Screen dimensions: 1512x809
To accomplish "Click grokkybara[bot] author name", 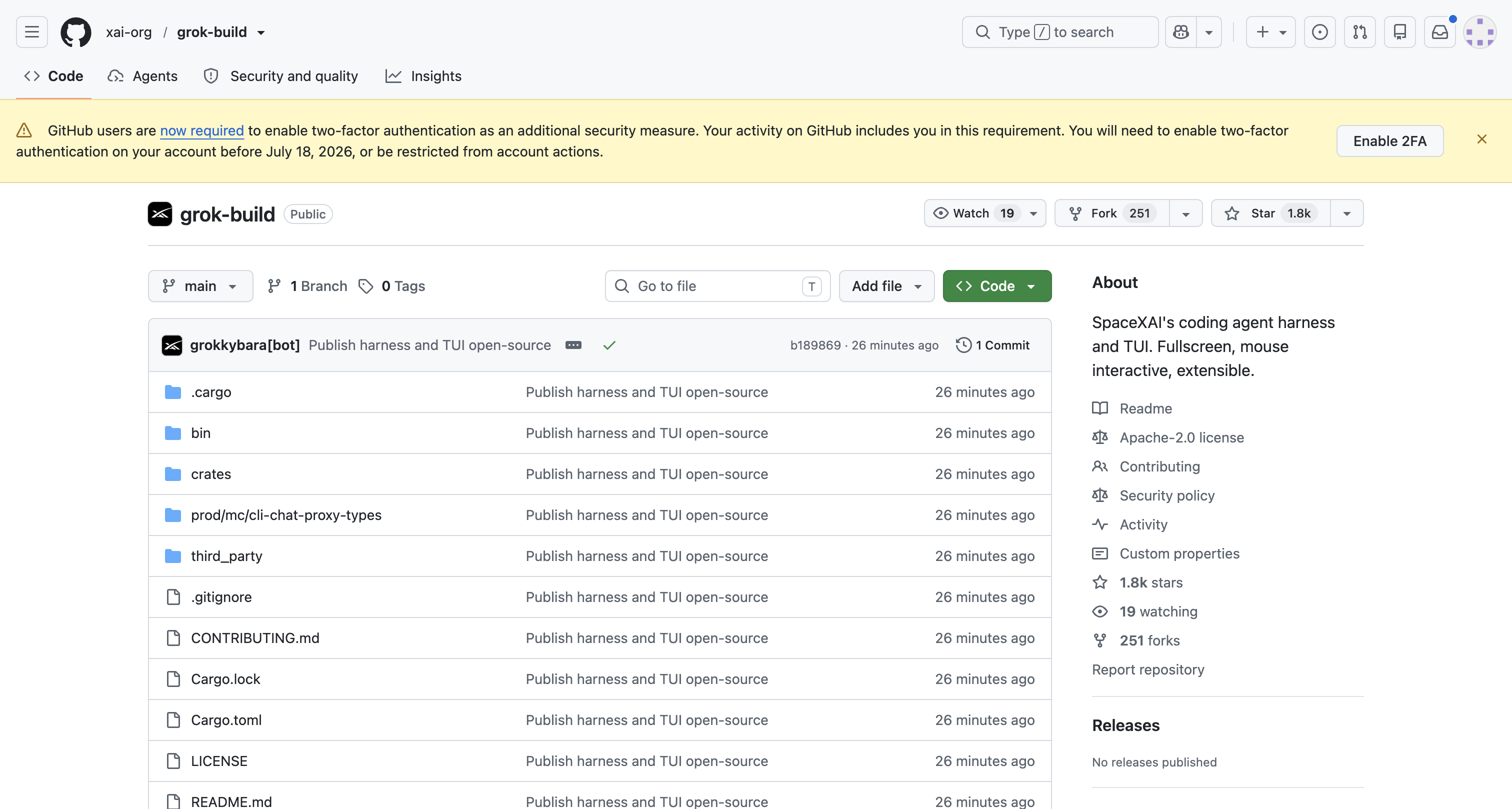I will tap(245, 345).
